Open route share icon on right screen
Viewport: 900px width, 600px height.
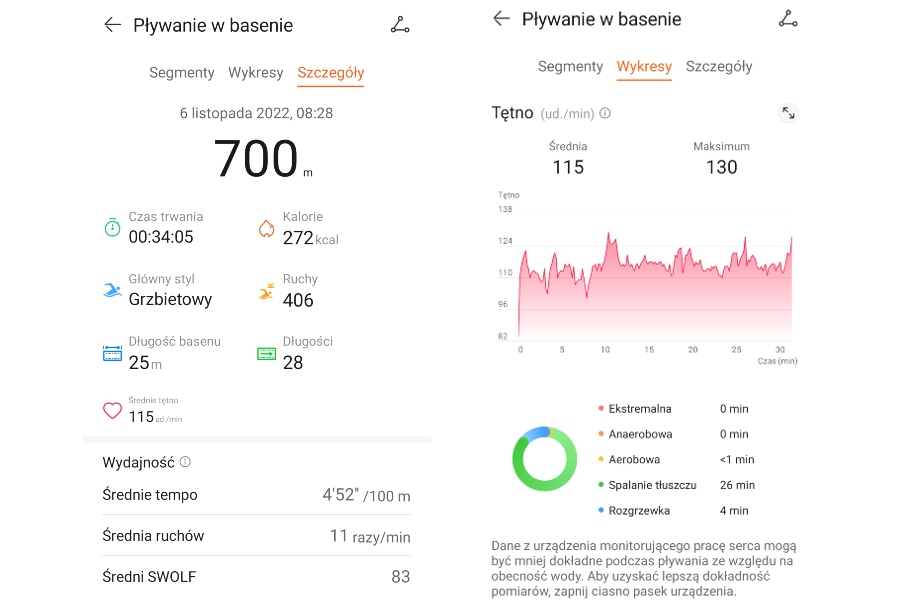[788, 19]
